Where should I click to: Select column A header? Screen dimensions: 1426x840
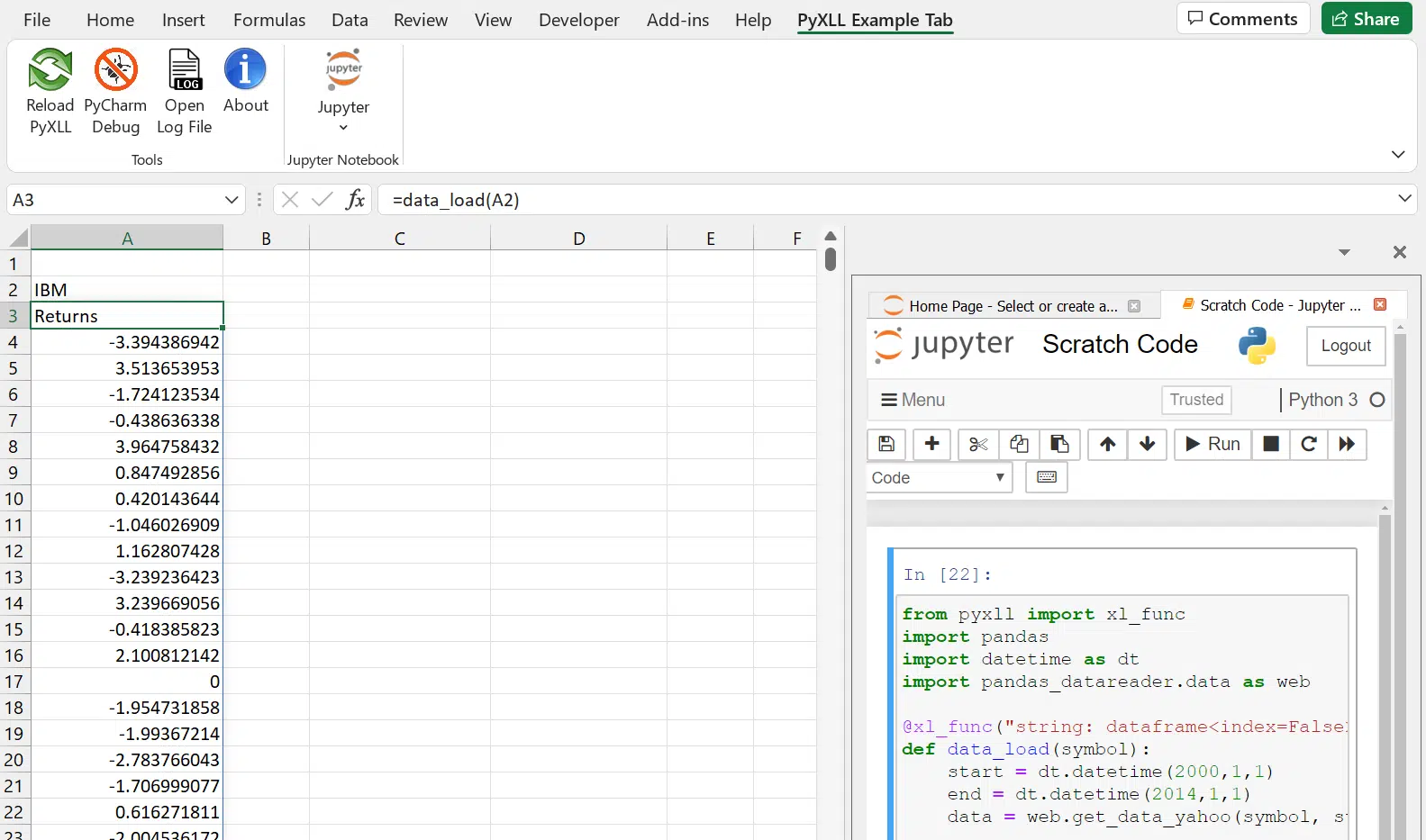pyautogui.click(x=127, y=238)
